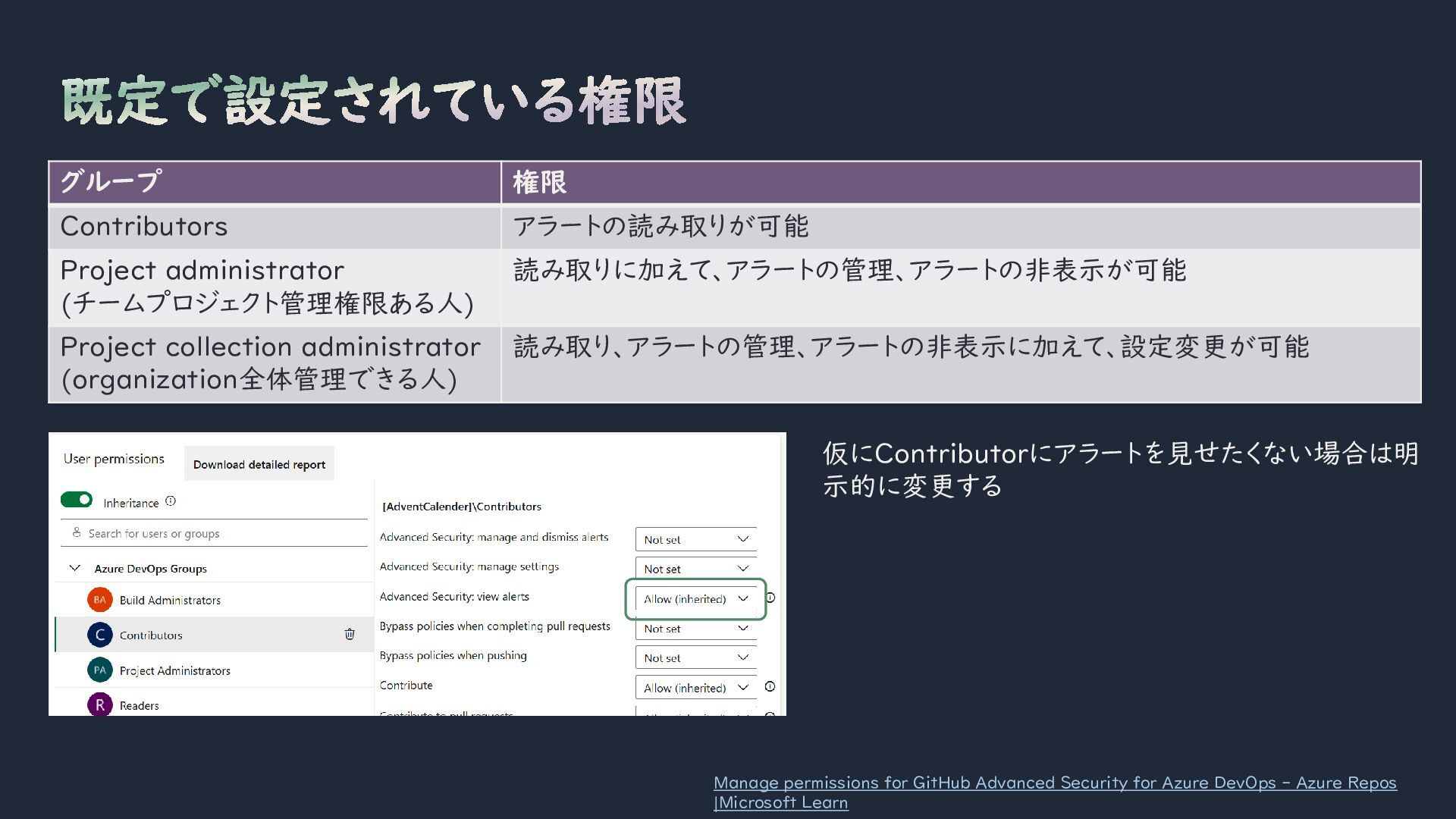Toggle the Inheritance switch off

[77, 500]
